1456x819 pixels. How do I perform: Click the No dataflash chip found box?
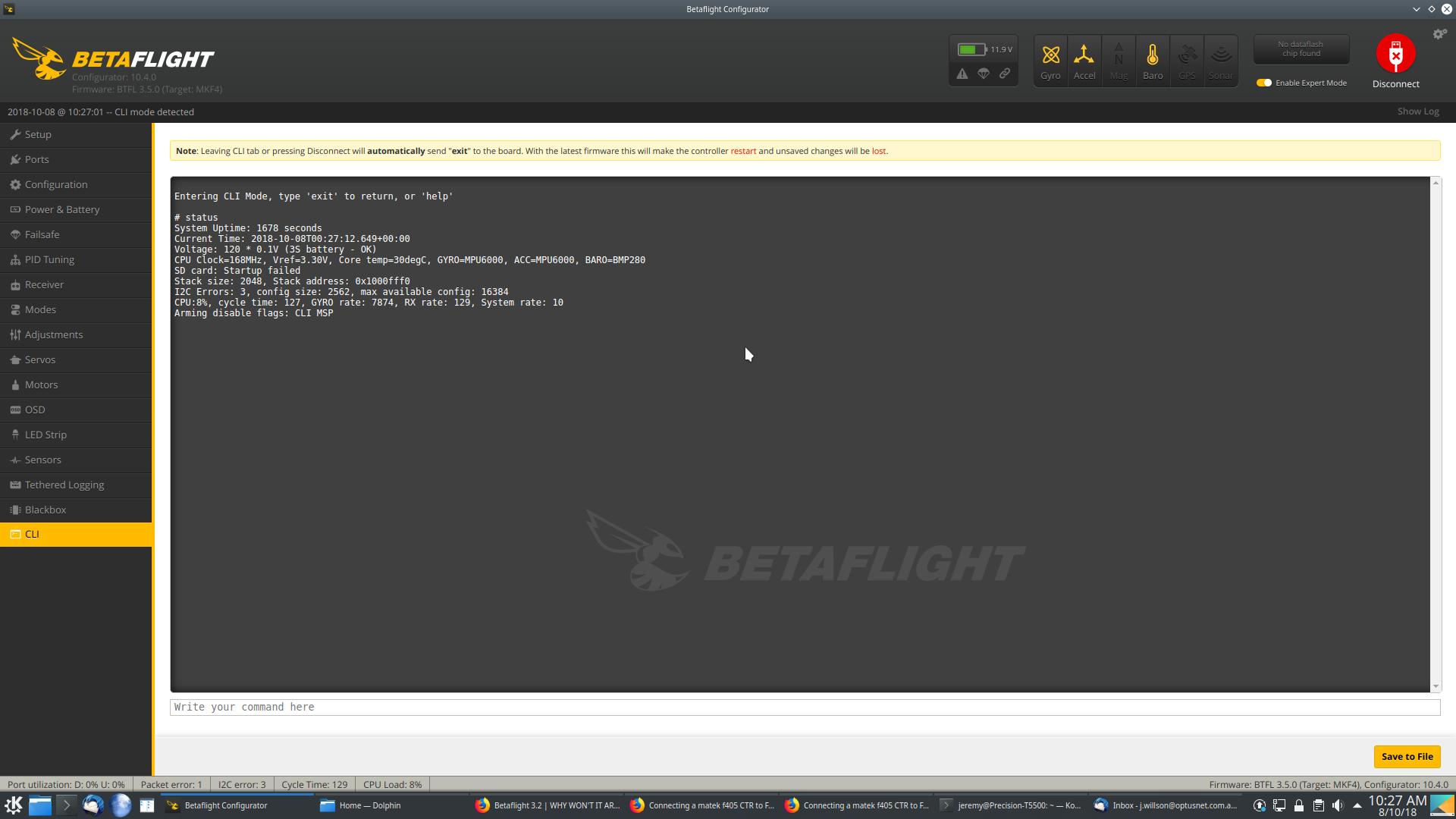1301,49
